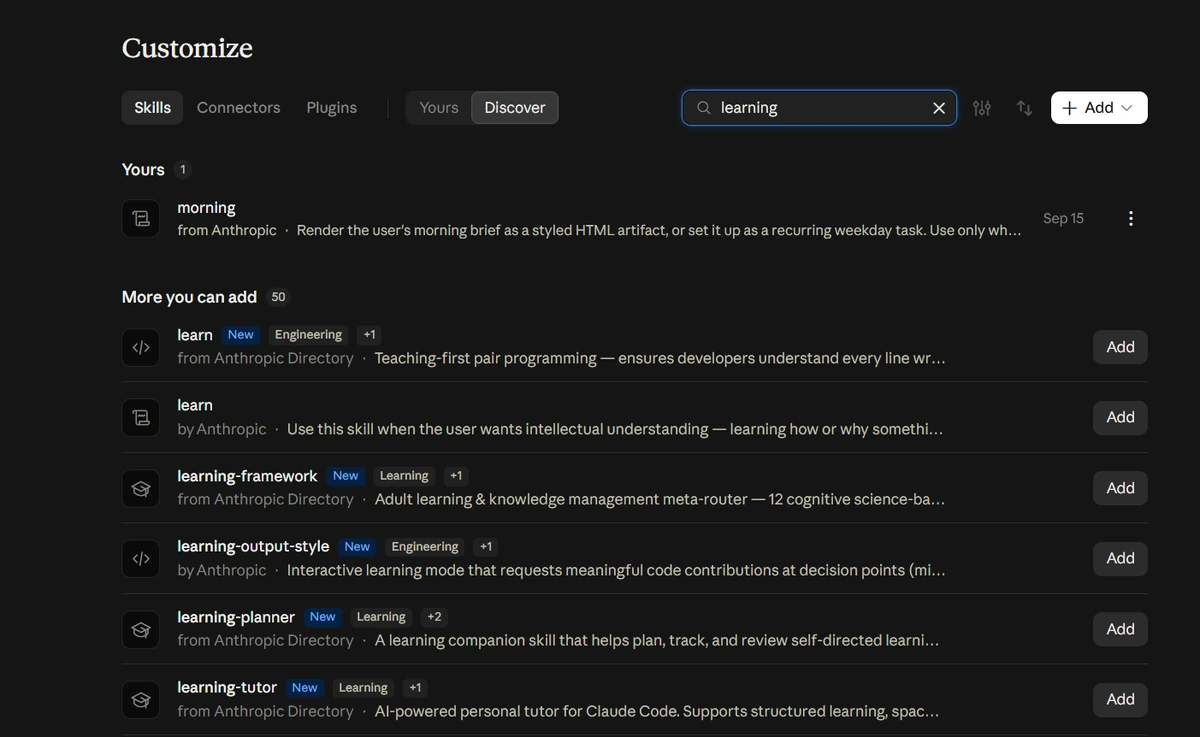Add the Teaching-first pair programming learn skill
Image resolution: width=1200 pixels, height=737 pixels.
(x=1120, y=347)
